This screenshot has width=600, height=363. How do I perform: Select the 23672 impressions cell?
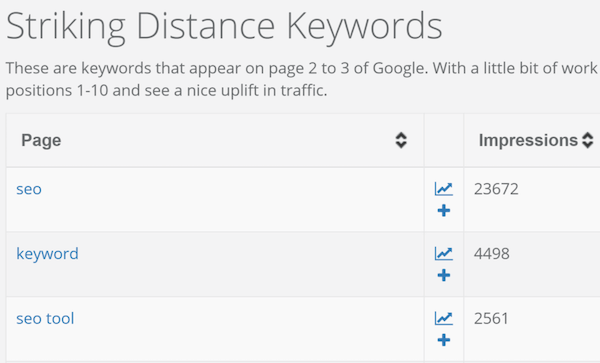pos(496,189)
